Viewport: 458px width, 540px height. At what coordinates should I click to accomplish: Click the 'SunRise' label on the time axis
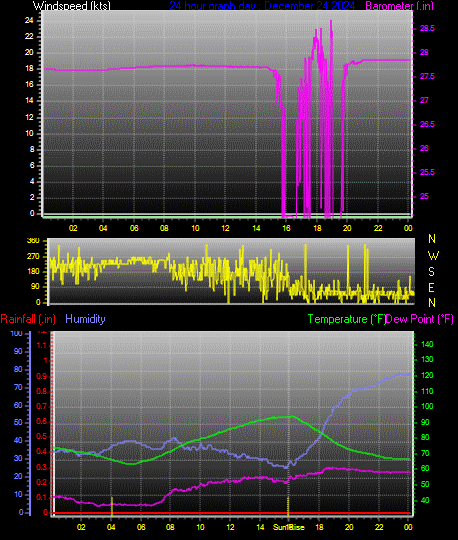pos(289,527)
